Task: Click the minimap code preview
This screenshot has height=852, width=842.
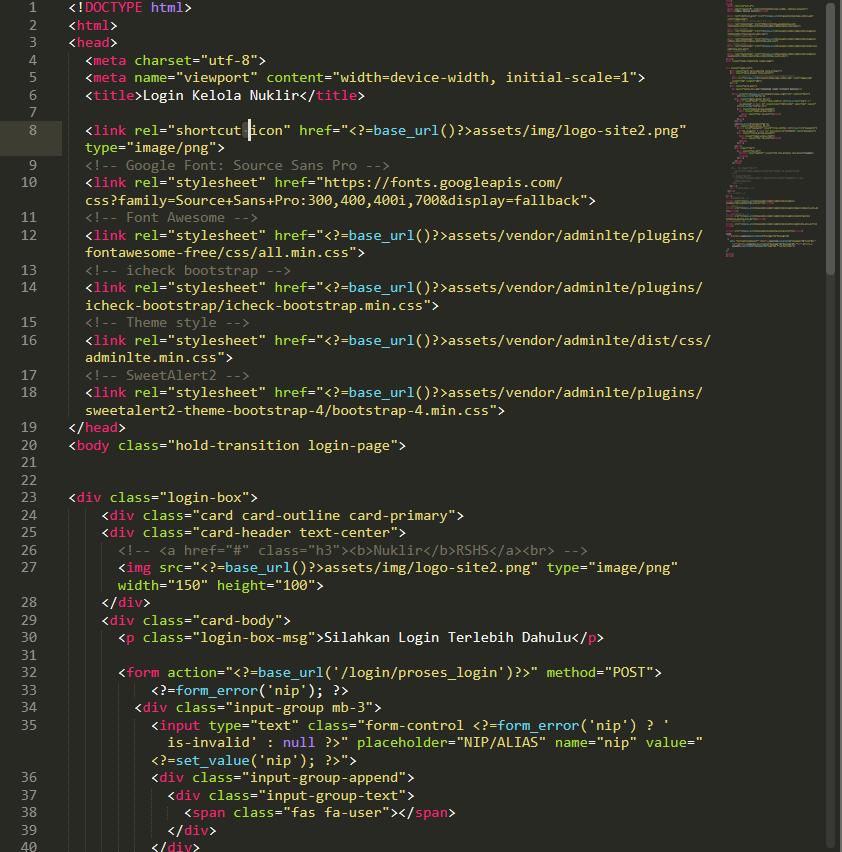Action: 772,129
